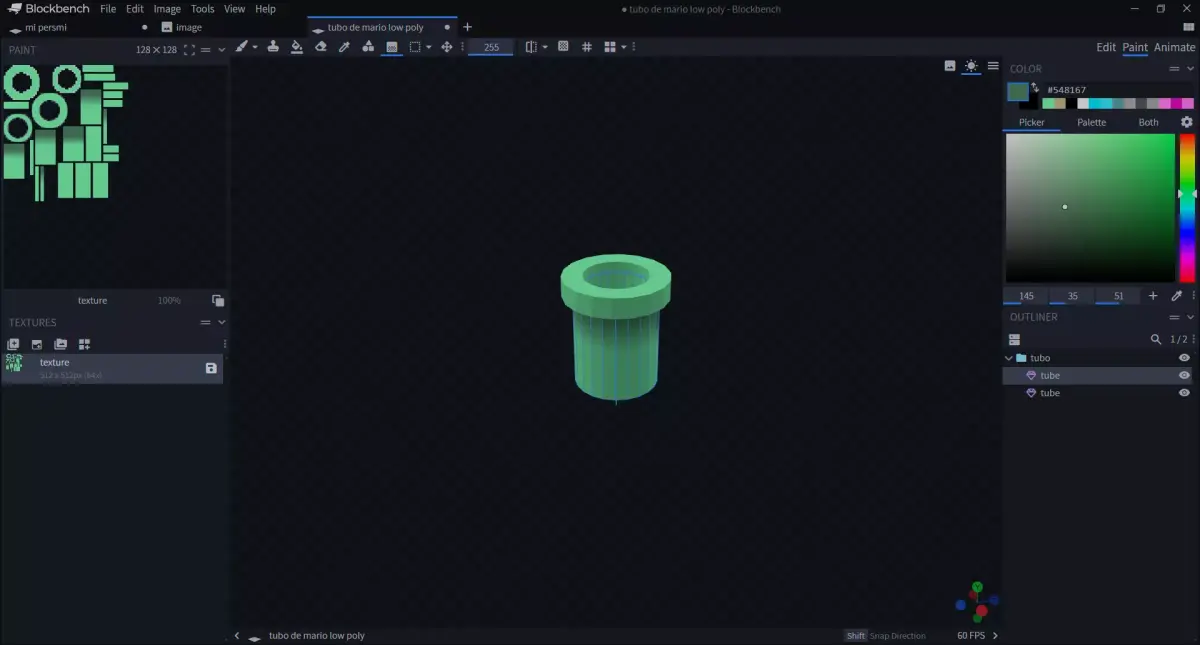The image size is (1200, 645).
Task: Collapse the tubo group in the Outliner
Action: 1008,357
